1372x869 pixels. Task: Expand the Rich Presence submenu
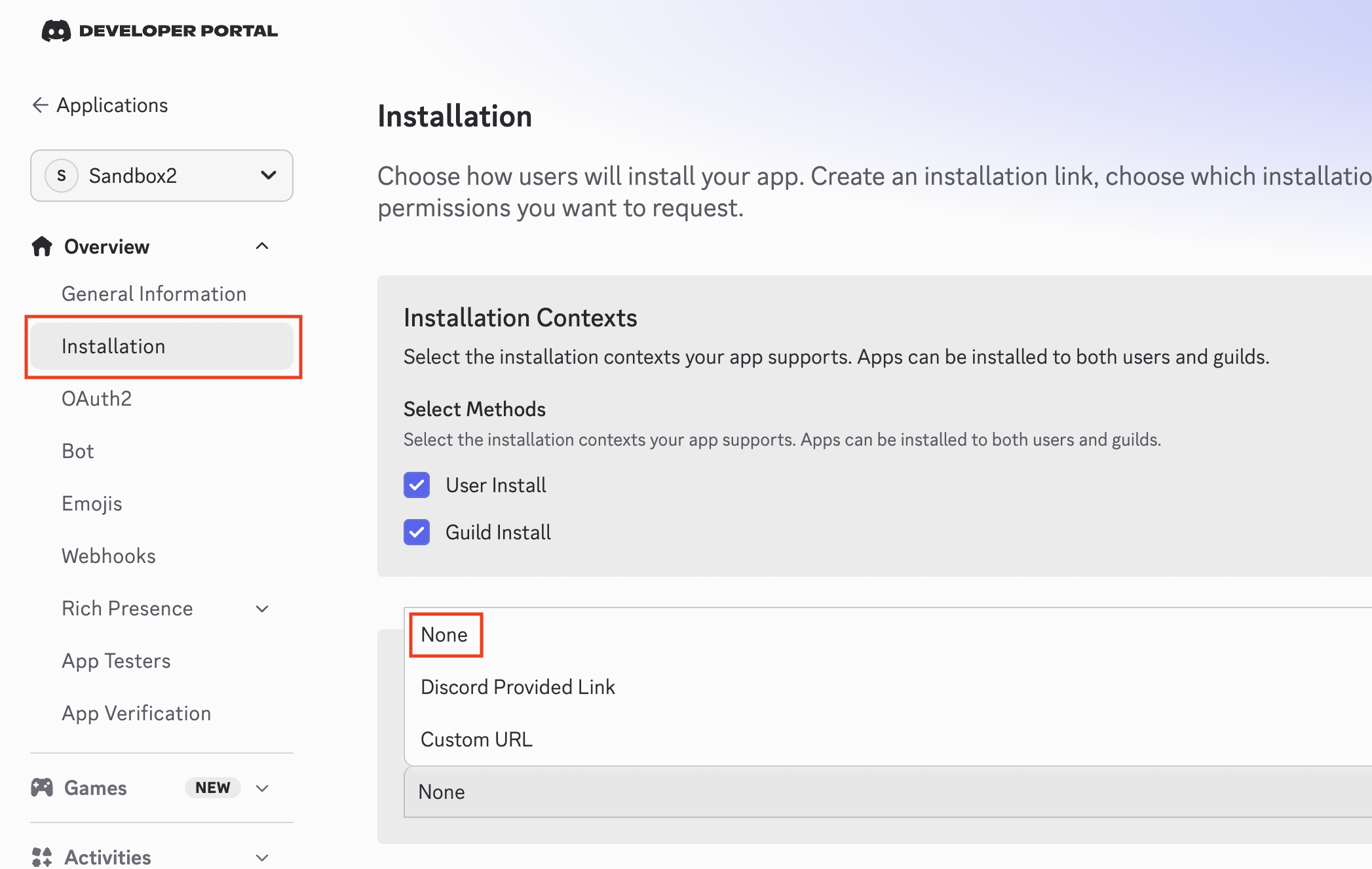(262, 609)
